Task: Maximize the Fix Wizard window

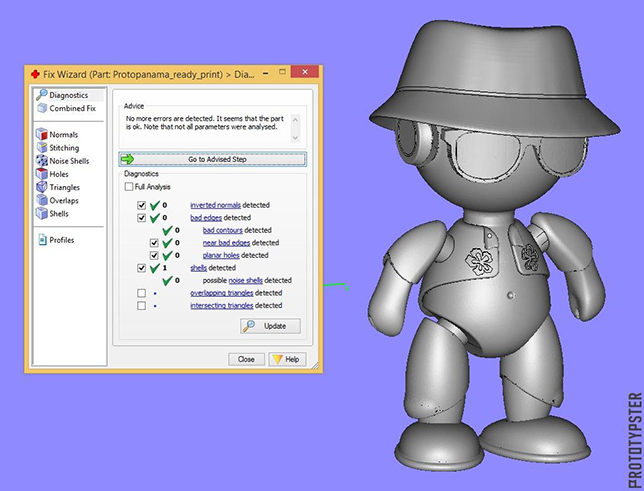Action: point(282,72)
